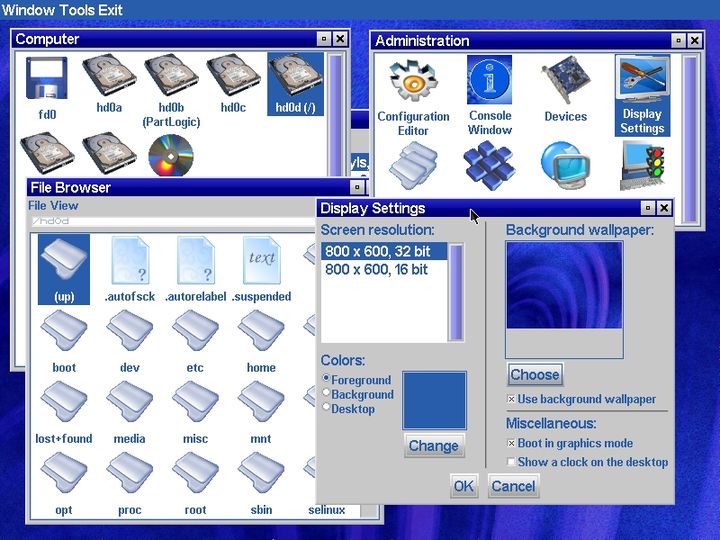720x540 pixels.
Task: Select the CD-ROM disc icon
Action: (171, 155)
